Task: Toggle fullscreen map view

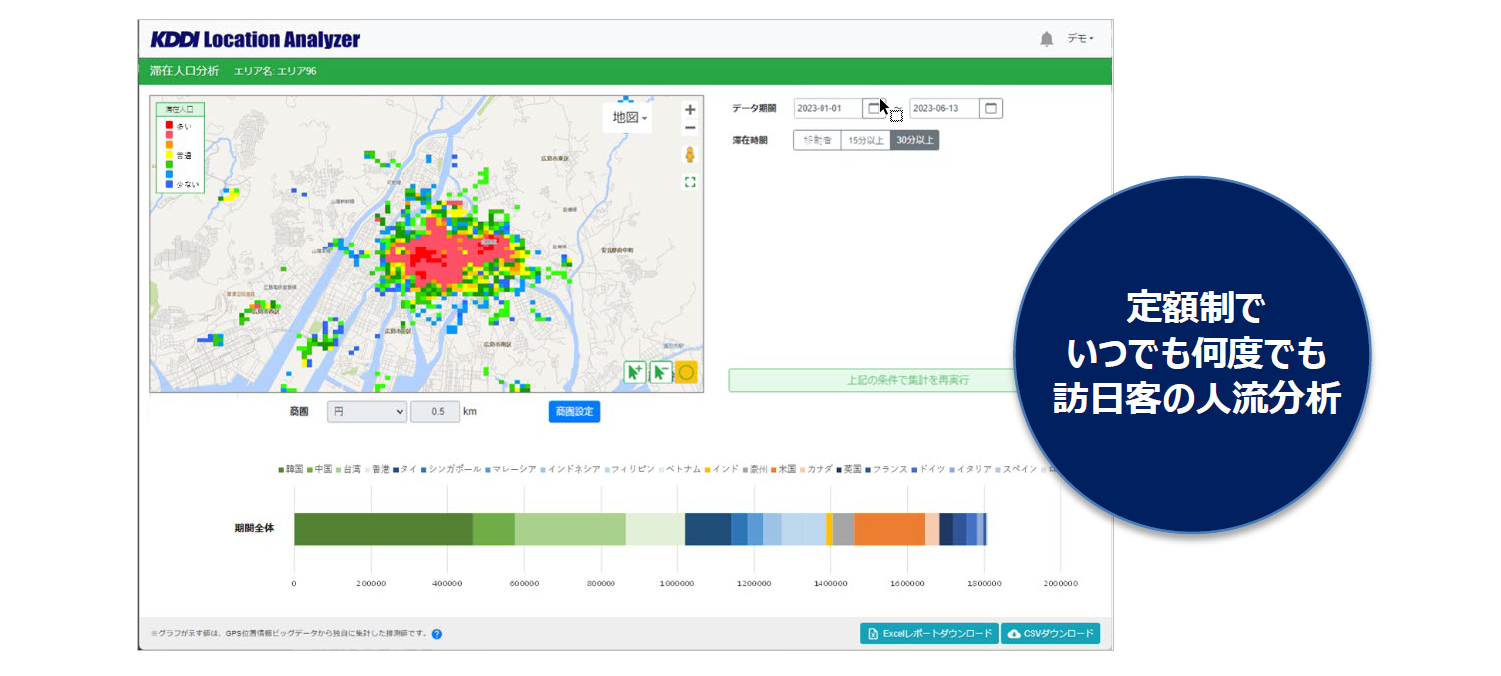Action: 690,182
